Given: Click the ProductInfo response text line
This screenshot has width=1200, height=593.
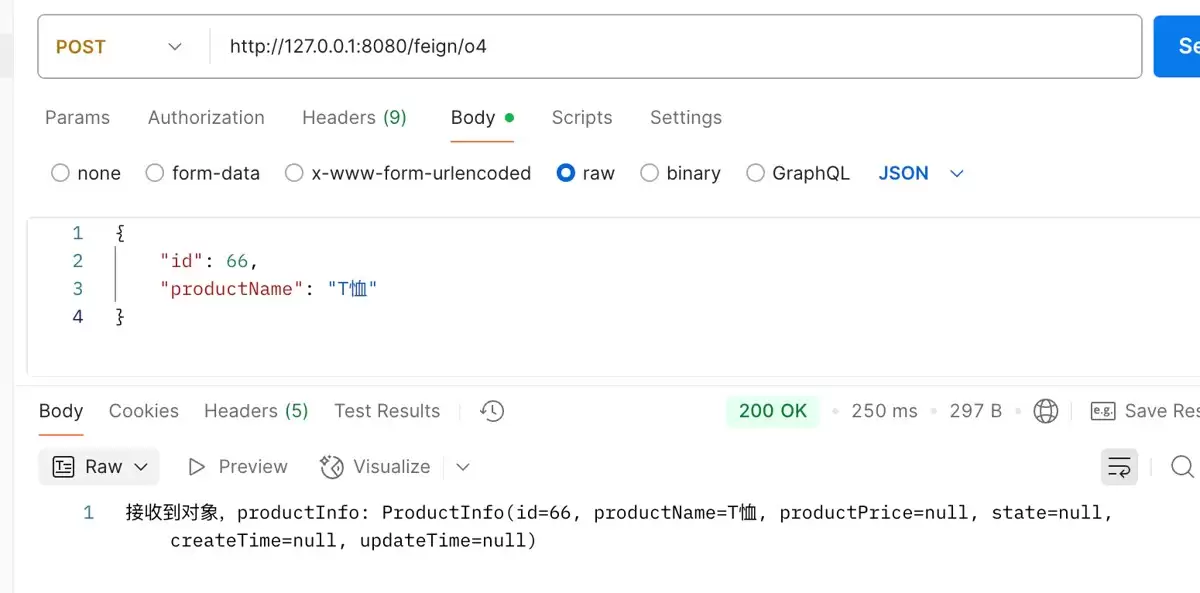Looking at the screenshot, I should (x=619, y=513).
